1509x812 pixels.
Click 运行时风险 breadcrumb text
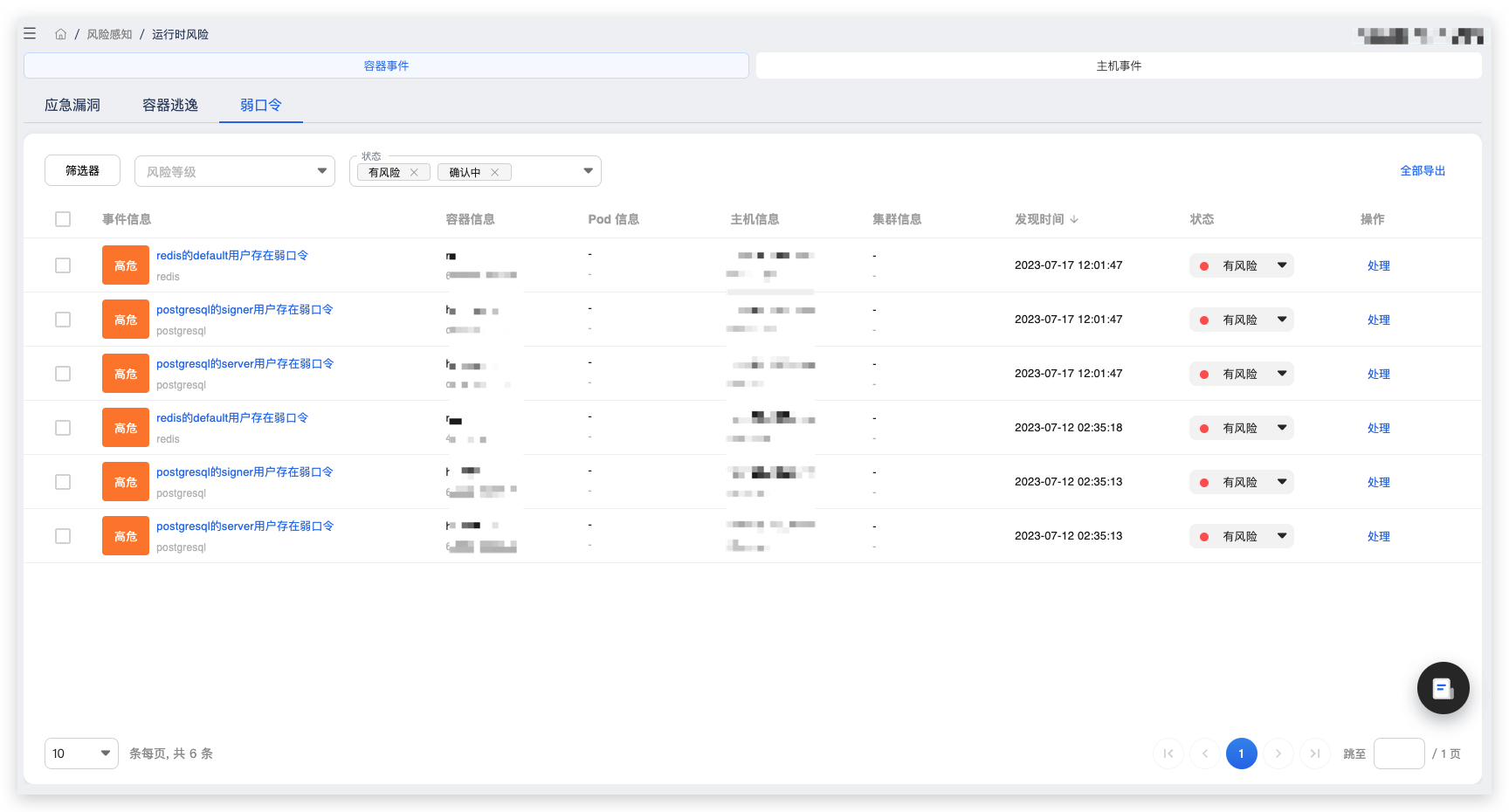(180, 34)
